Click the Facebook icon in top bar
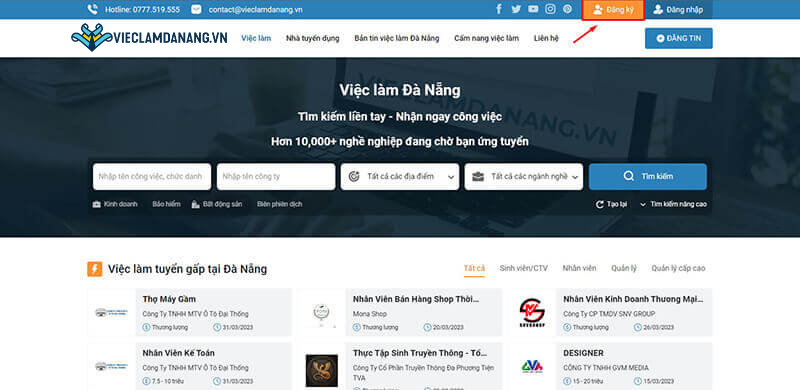Image resolution: width=800 pixels, height=390 pixels. point(499,9)
